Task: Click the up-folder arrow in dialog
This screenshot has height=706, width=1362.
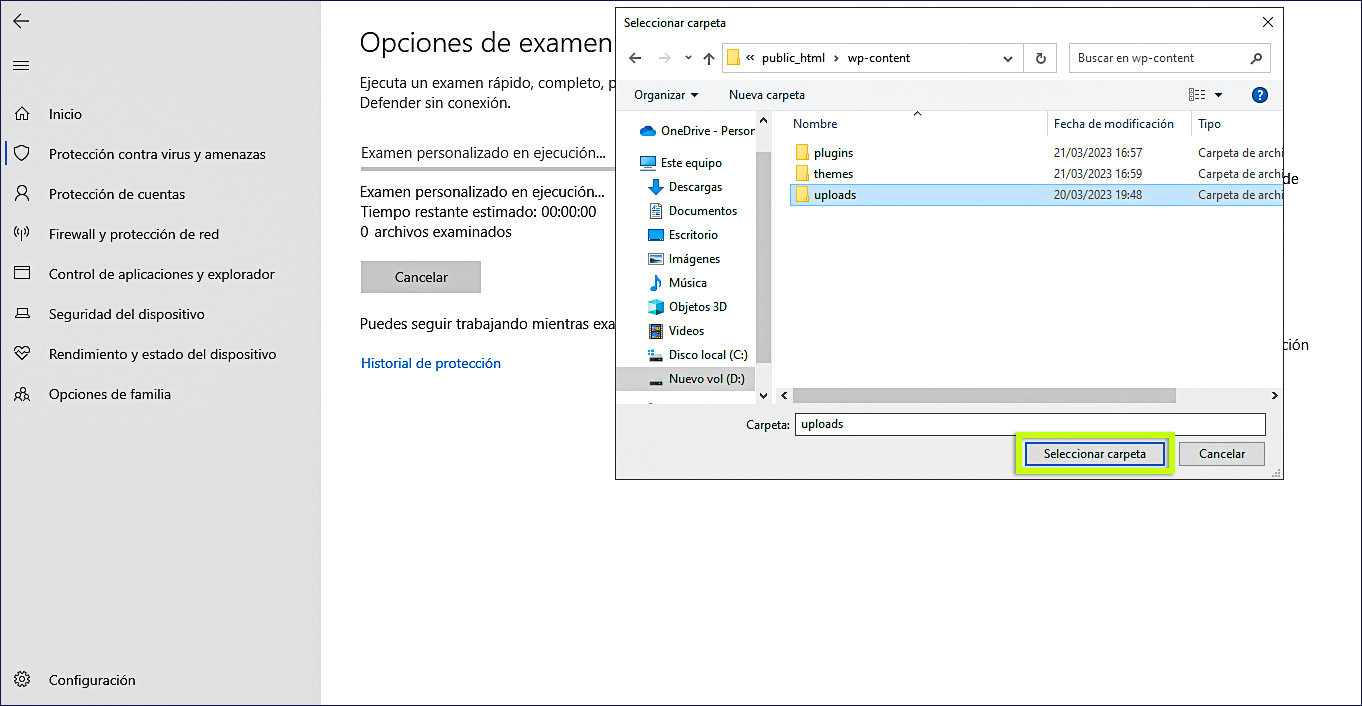Action: coord(709,58)
